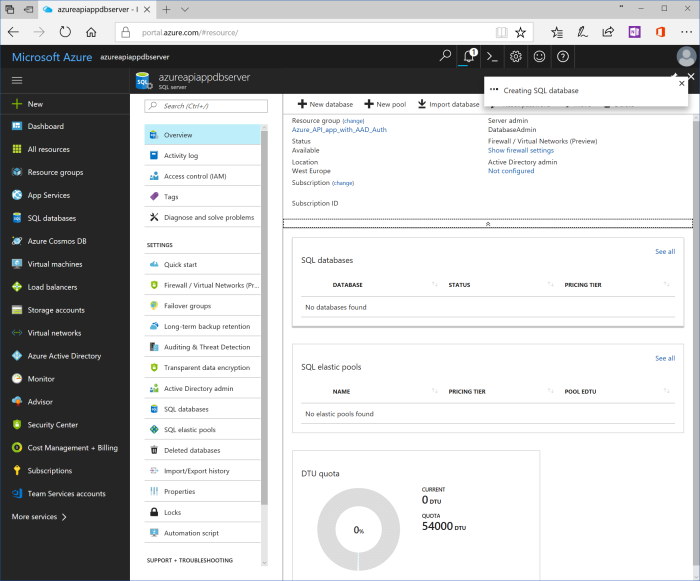
Task: Open the reading view icon
Action: click(x=501, y=32)
